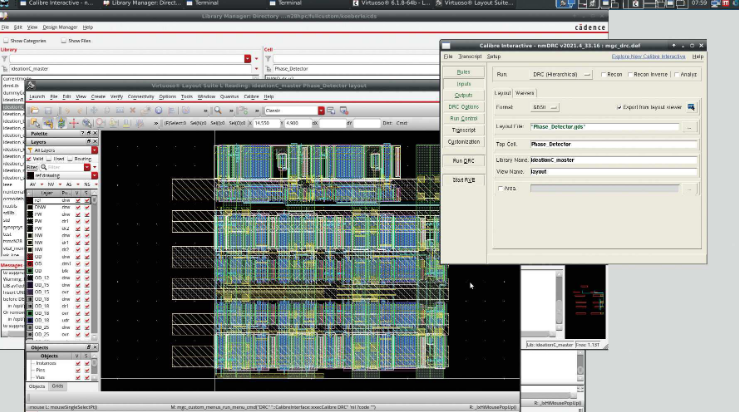
Task: Click the search magnifier icon in layer Filter field
Action: pyautogui.click(x=44, y=167)
